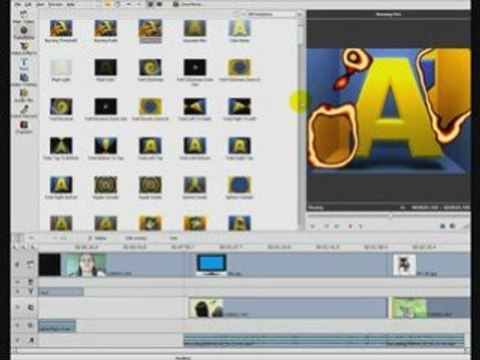480x360 pixels.
Task: Toggle visibility of the video overlay track
Action: coord(17,307)
